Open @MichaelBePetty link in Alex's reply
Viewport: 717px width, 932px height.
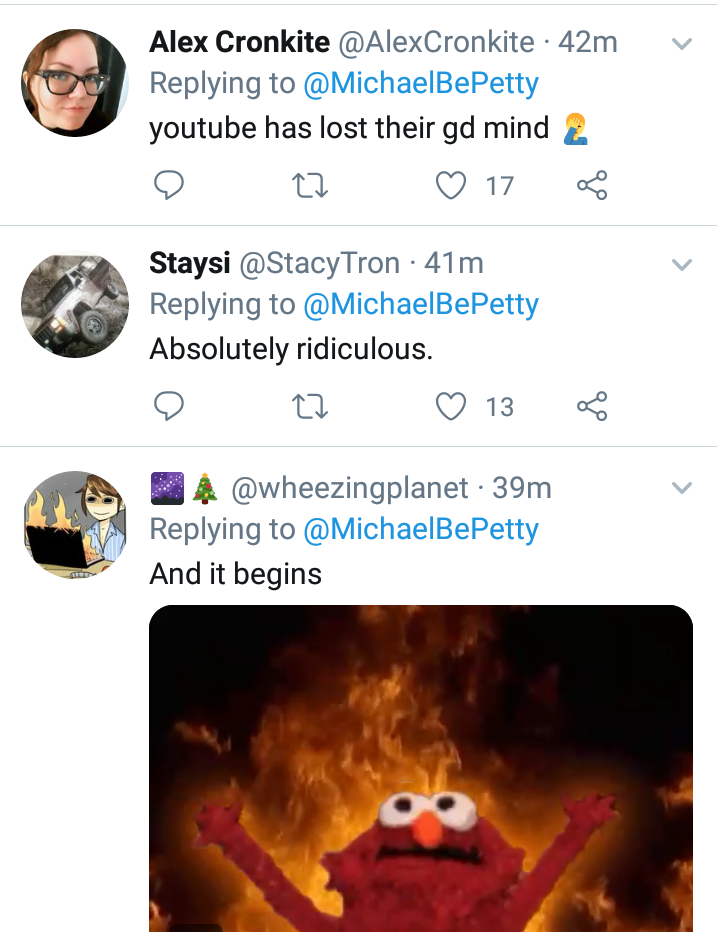421,83
